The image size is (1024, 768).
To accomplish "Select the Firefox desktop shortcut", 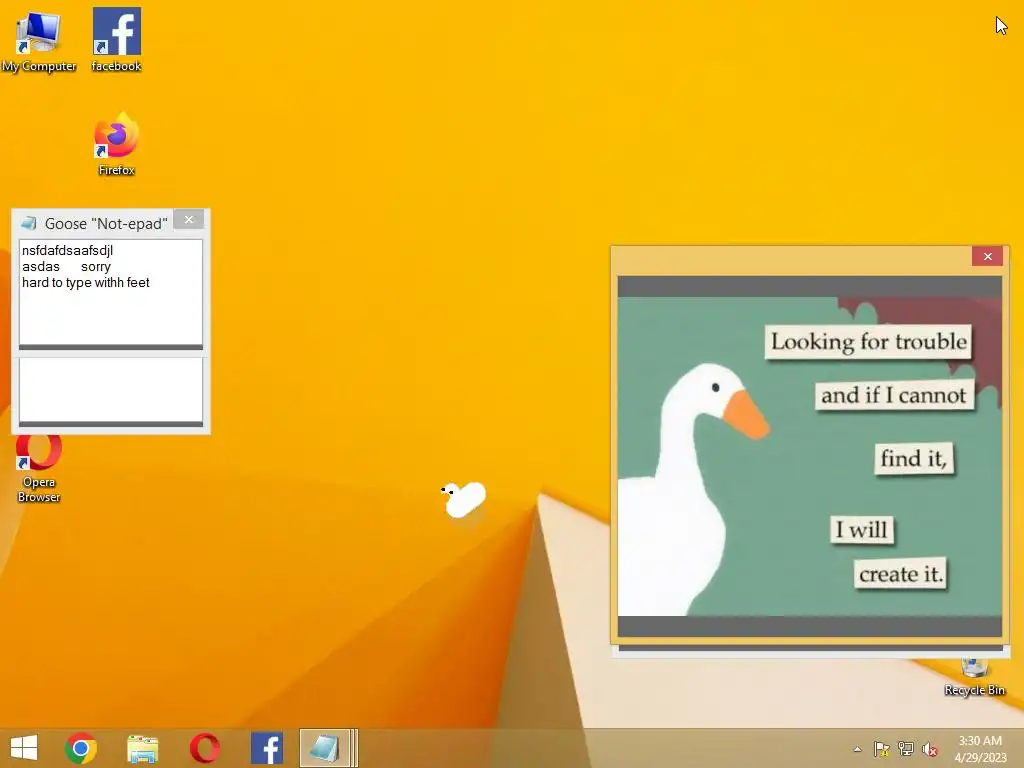I will pos(116,144).
